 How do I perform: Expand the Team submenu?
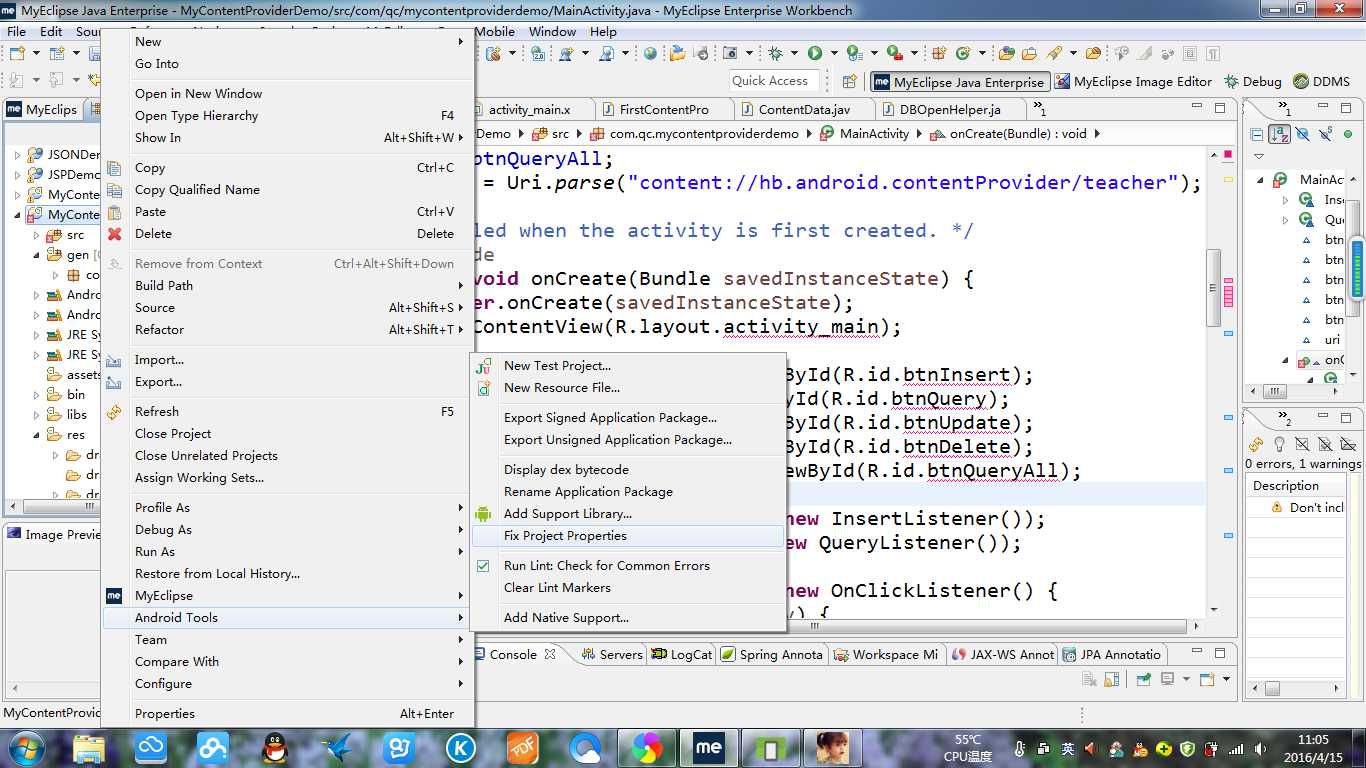288,640
